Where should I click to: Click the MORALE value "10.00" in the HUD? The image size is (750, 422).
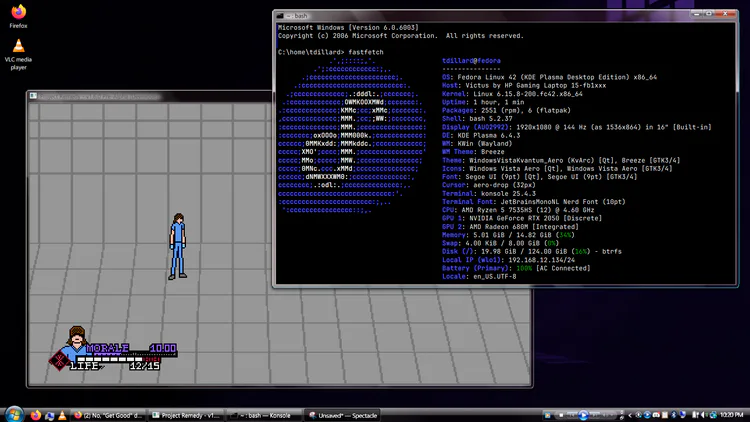point(163,348)
